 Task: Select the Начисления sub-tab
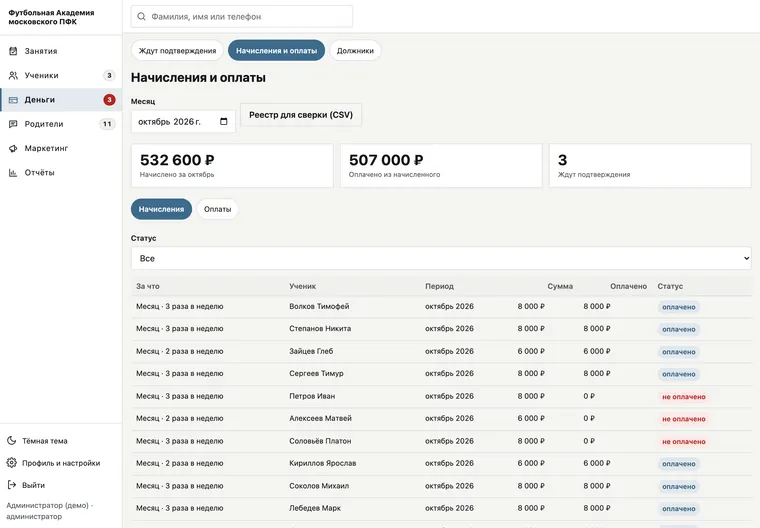[x=161, y=209]
